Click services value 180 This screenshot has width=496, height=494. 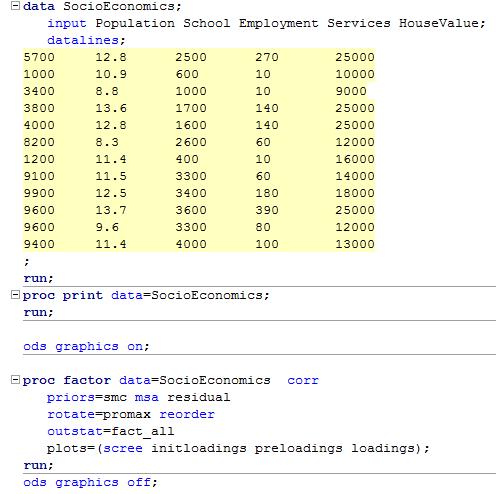[x=267, y=193]
